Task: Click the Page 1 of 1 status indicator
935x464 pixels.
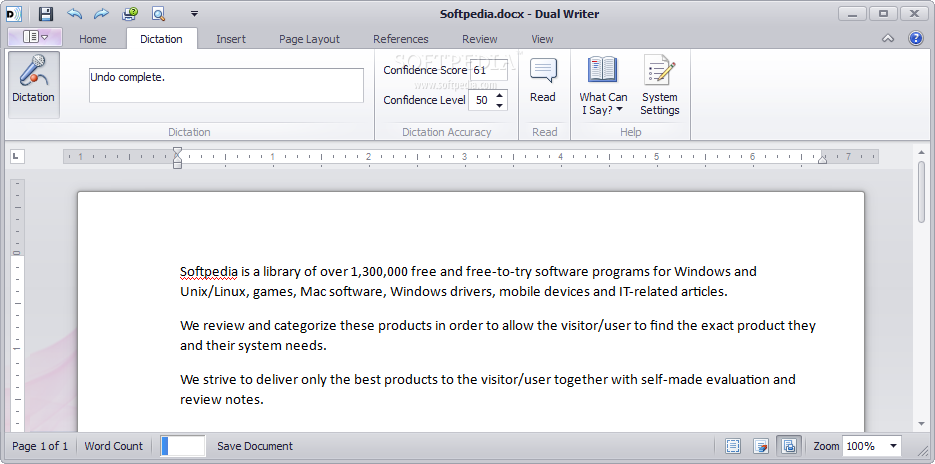Action: point(40,446)
